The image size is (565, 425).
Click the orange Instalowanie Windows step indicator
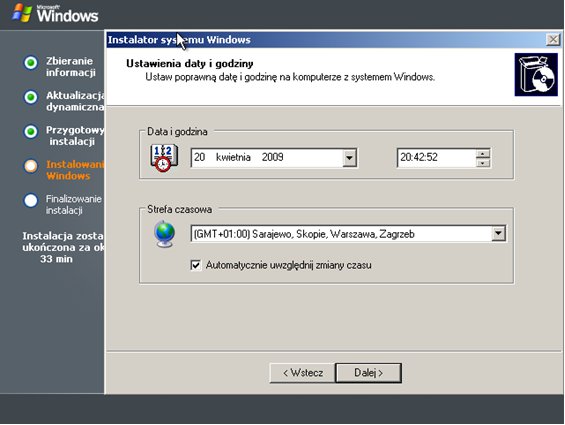coord(31,166)
